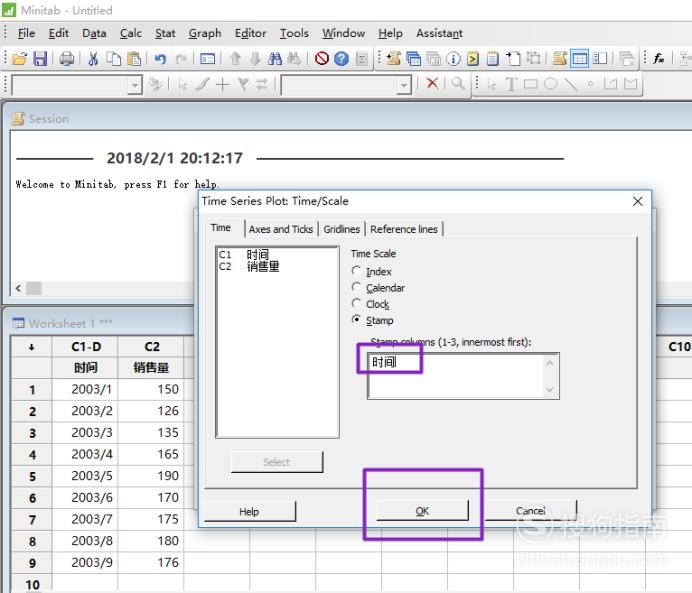Image resolution: width=692 pixels, height=593 pixels.
Task: Open the Graph menu
Action: pyautogui.click(x=205, y=33)
